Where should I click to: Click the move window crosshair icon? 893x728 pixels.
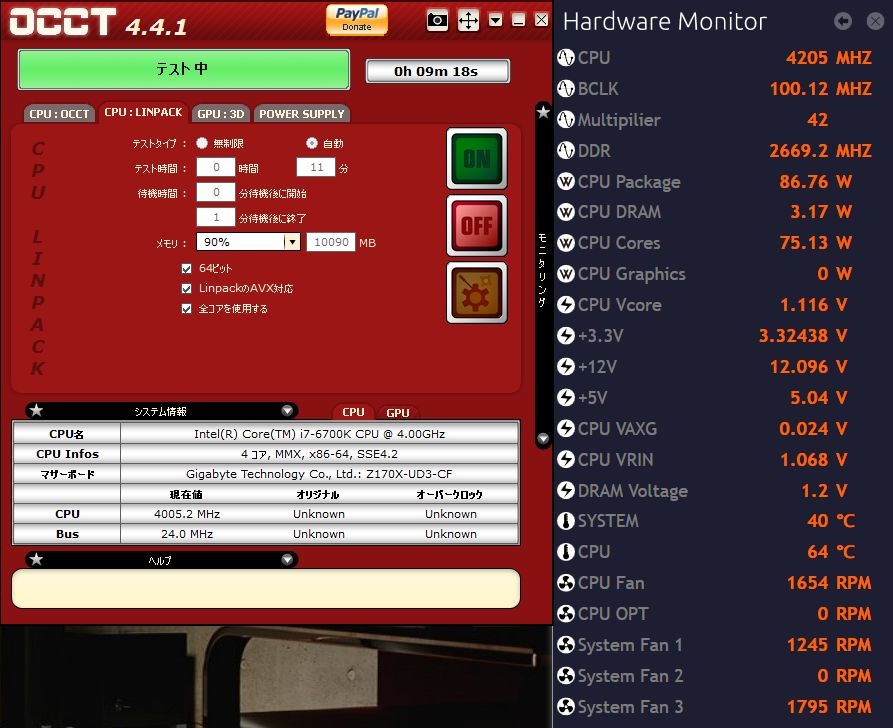[468, 21]
